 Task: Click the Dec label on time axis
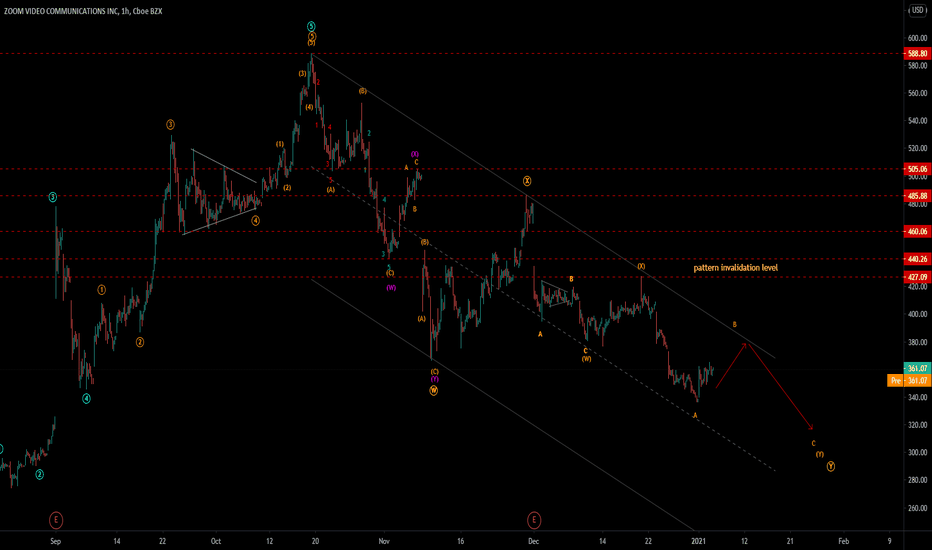534,541
